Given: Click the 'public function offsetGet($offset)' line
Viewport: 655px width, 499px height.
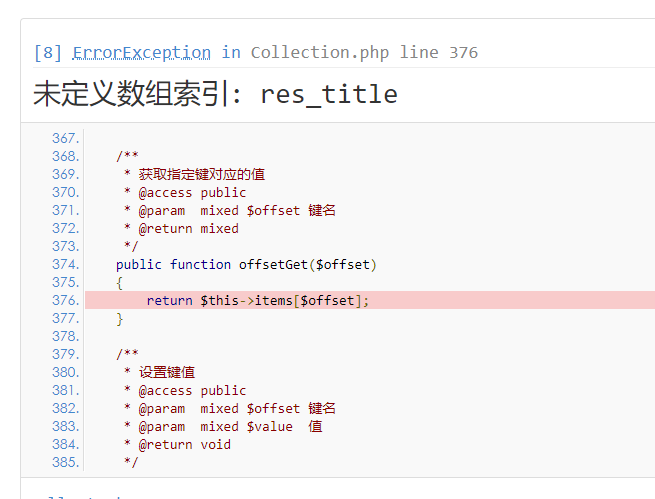Looking at the screenshot, I should click(246, 264).
